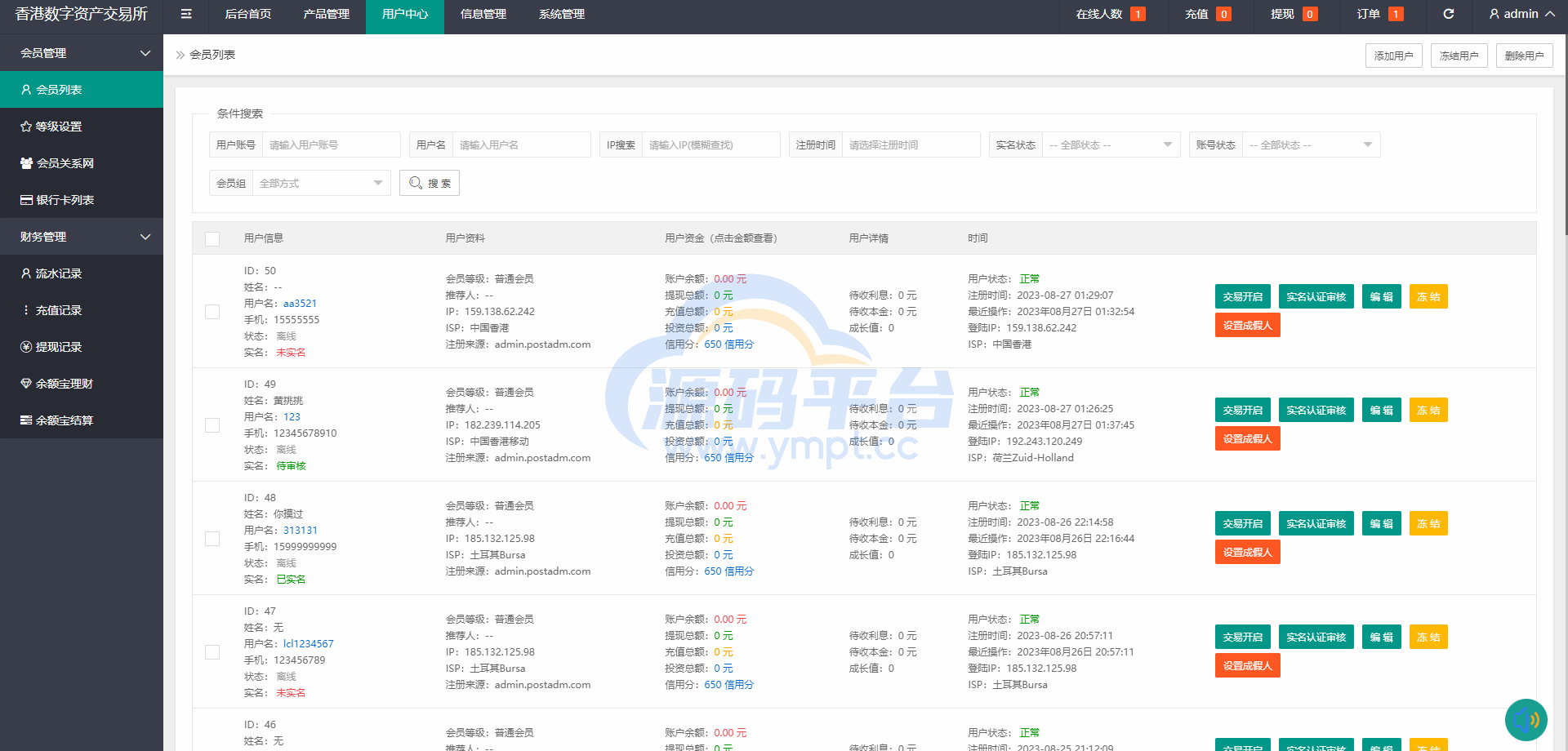Focus the 用户名 input field
This screenshot has width=1568, height=751.
(x=521, y=144)
